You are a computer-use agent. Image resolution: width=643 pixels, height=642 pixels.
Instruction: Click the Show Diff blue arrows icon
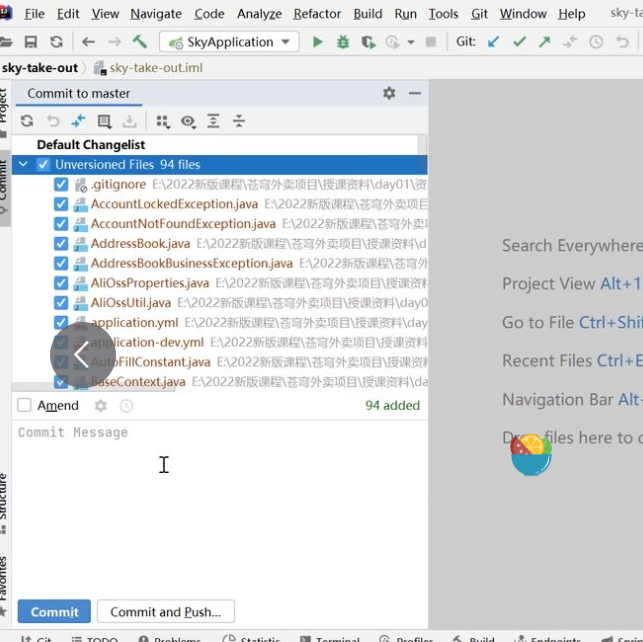click(78, 121)
